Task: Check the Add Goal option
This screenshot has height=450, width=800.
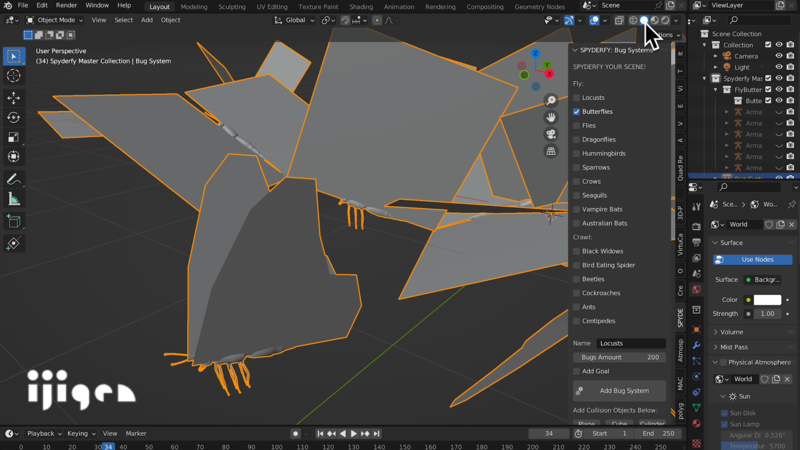Action: (x=577, y=371)
